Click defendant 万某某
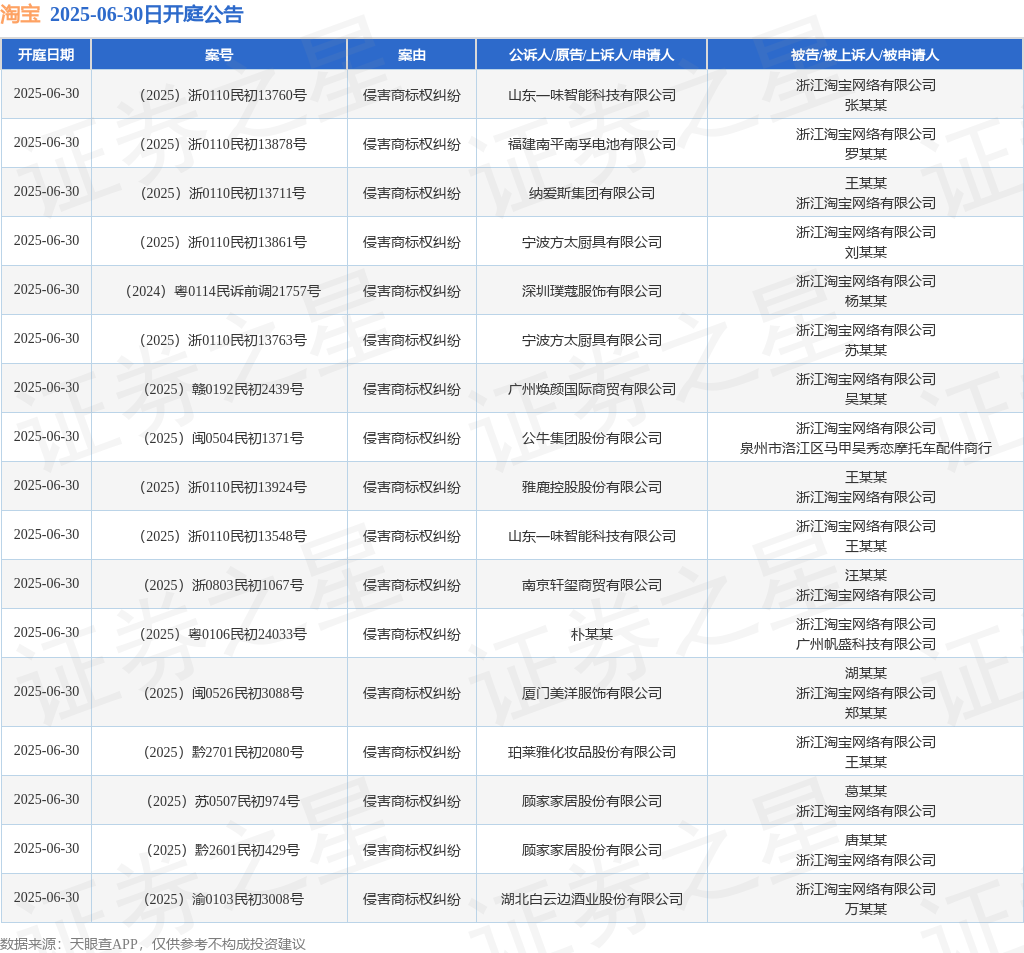 pos(865,909)
